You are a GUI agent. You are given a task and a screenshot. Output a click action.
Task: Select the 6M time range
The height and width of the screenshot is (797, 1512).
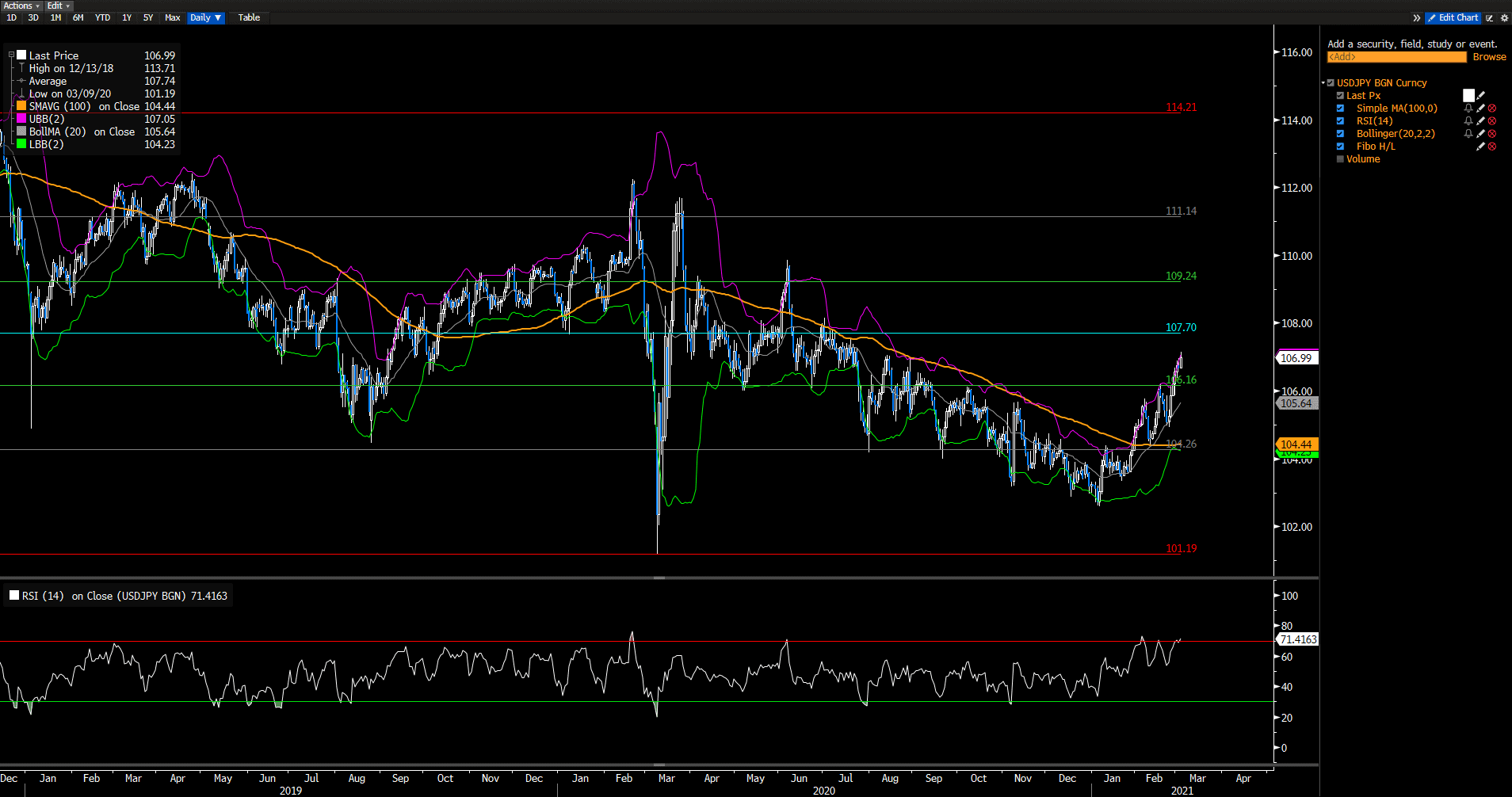pyautogui.click(x=78, y=17)
